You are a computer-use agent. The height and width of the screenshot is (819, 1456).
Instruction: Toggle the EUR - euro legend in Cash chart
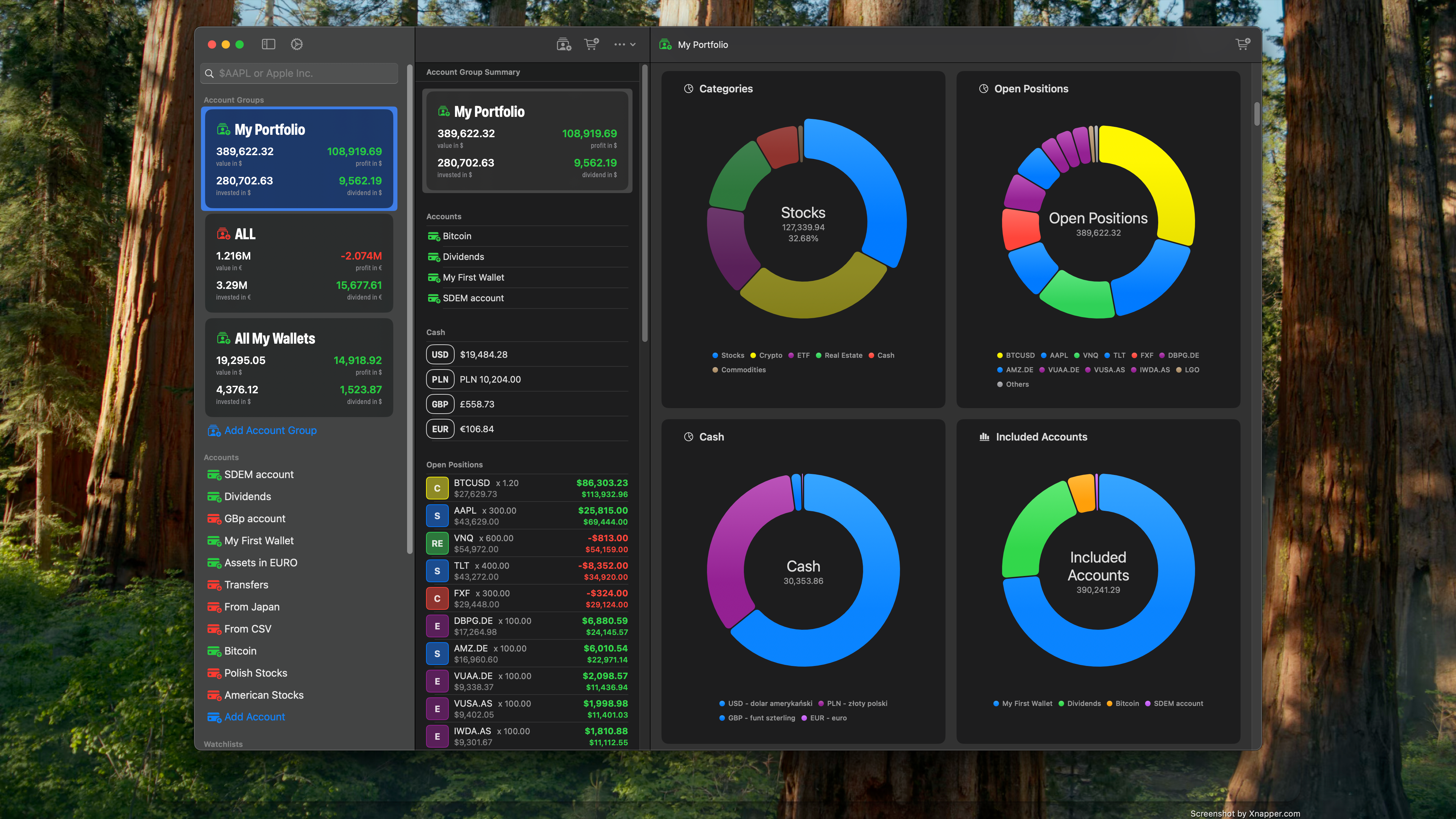(x=825, y=718)
